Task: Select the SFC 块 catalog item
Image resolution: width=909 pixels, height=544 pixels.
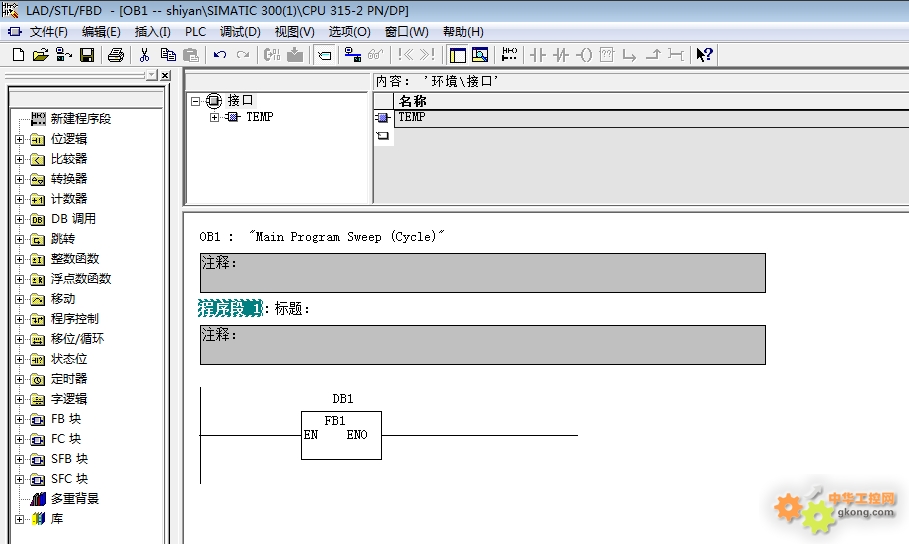Action: coord(70,479)
